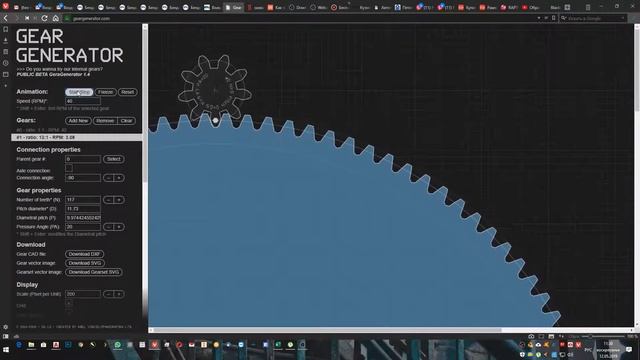Viewport: 640px width, 360px height.
Task: Open a new tab with plus icon
Action: [567, 7]
